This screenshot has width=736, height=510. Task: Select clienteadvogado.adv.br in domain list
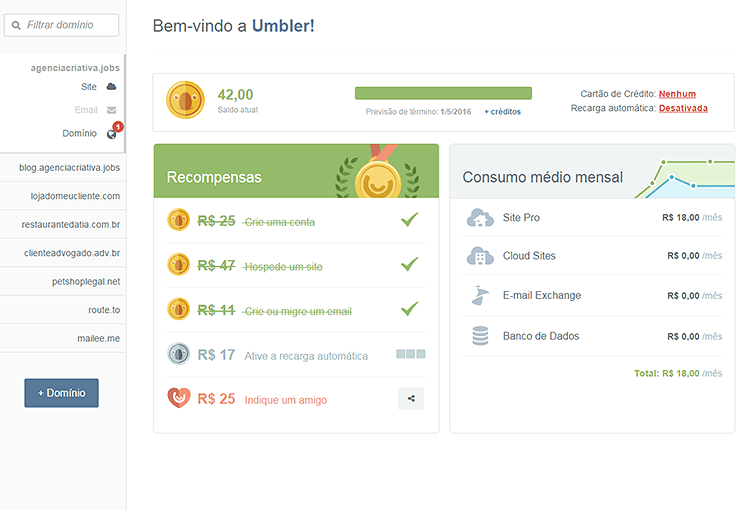[63, 253]
